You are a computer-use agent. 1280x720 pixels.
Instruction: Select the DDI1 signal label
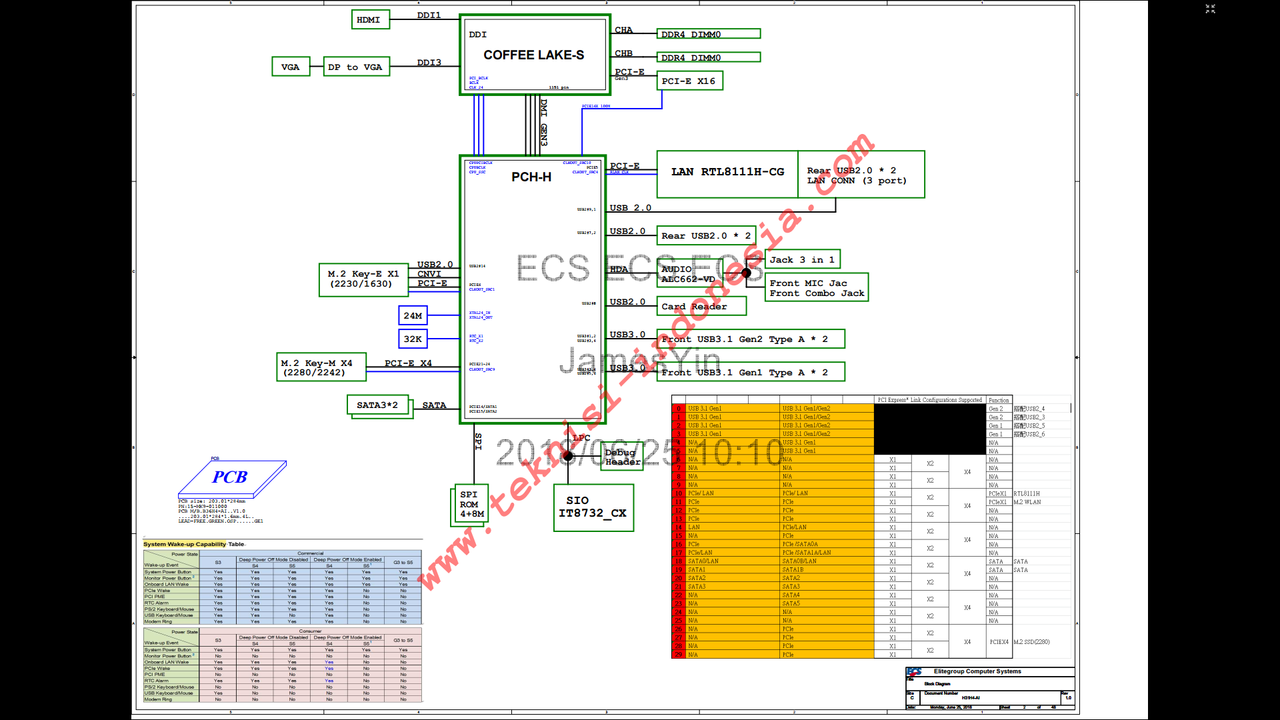(x=429, y=15)
